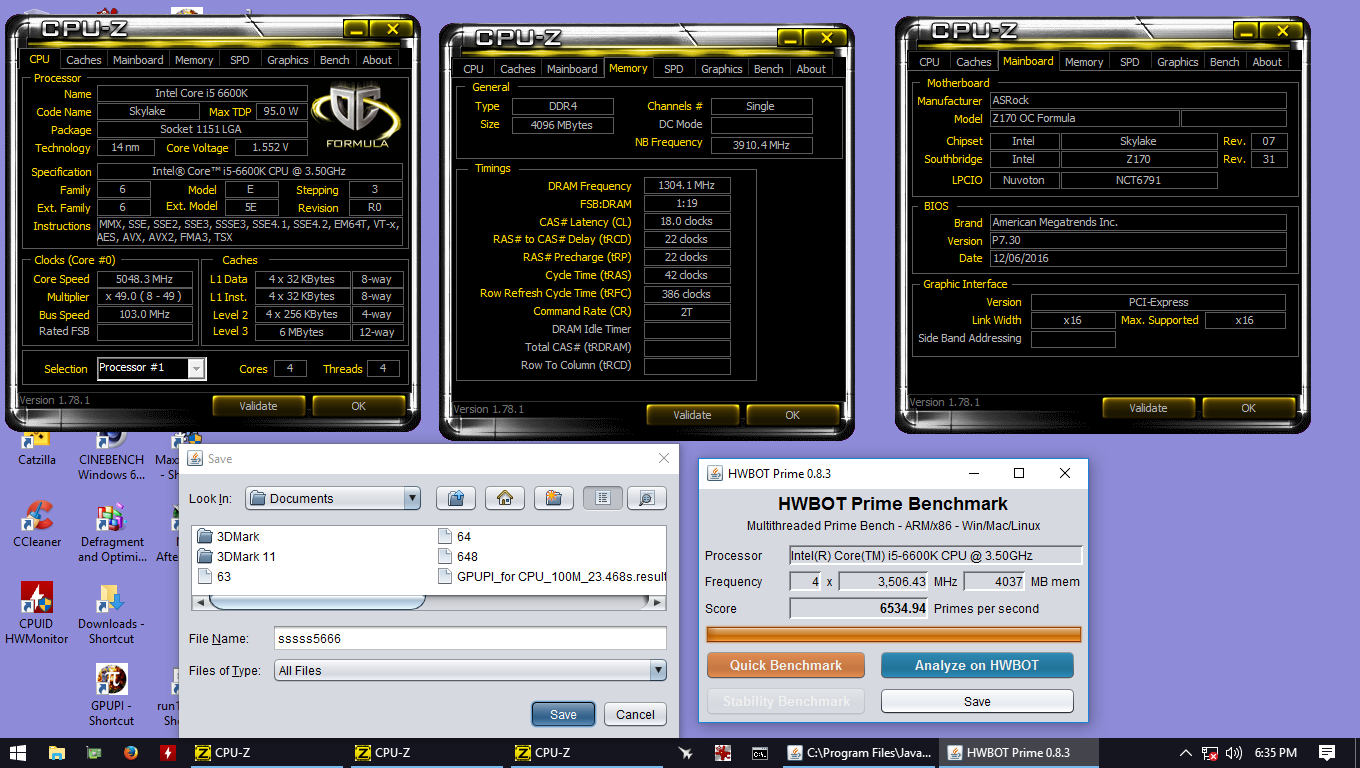Switch file list to Details view

[x=647, y=498]
